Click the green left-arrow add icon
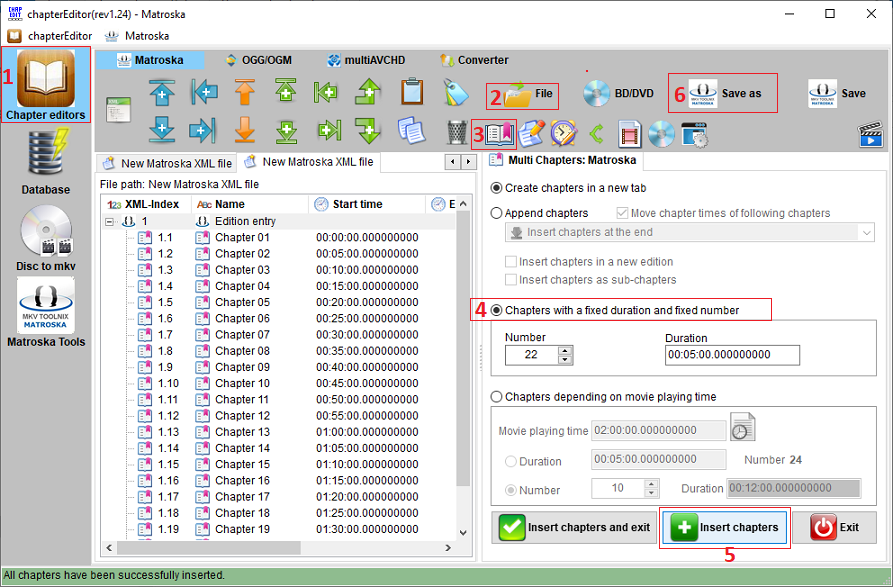This screenshot has height=587, width=893. [326, 92]
